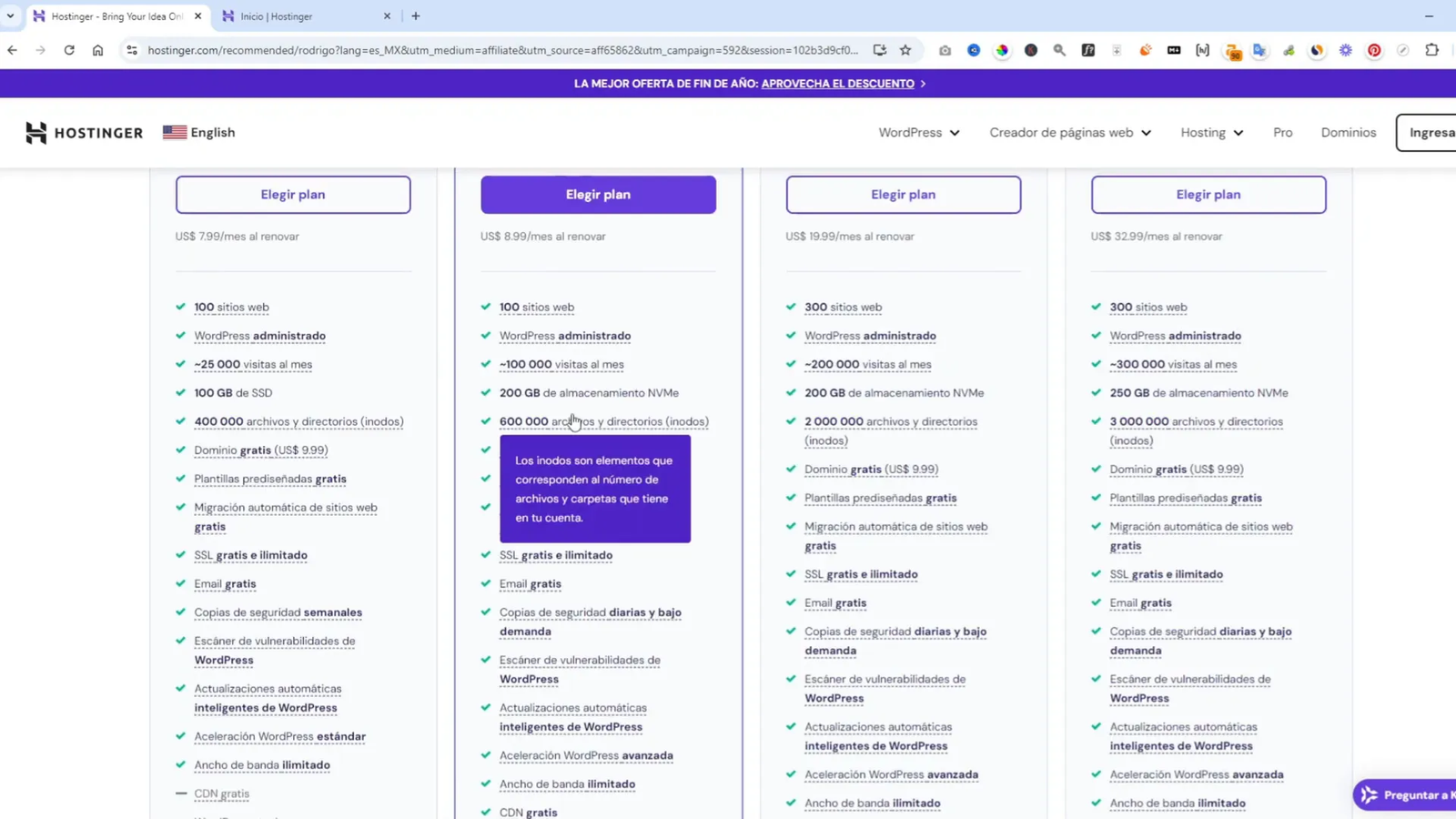
Task: Go to the browser home page
Action: pyautogui.click(x=97, y=50)
